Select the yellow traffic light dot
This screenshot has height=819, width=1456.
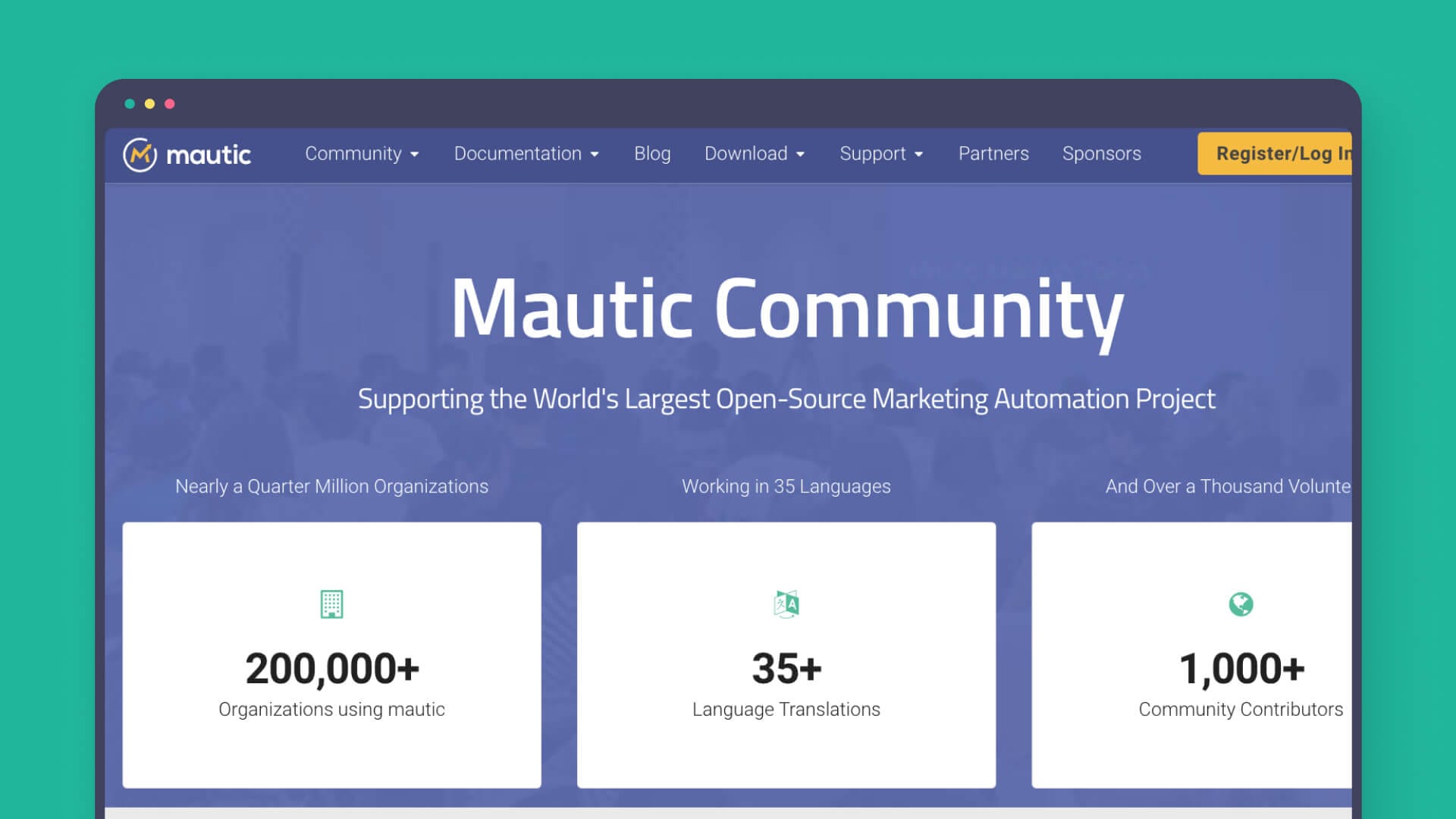tap(151, 104)
